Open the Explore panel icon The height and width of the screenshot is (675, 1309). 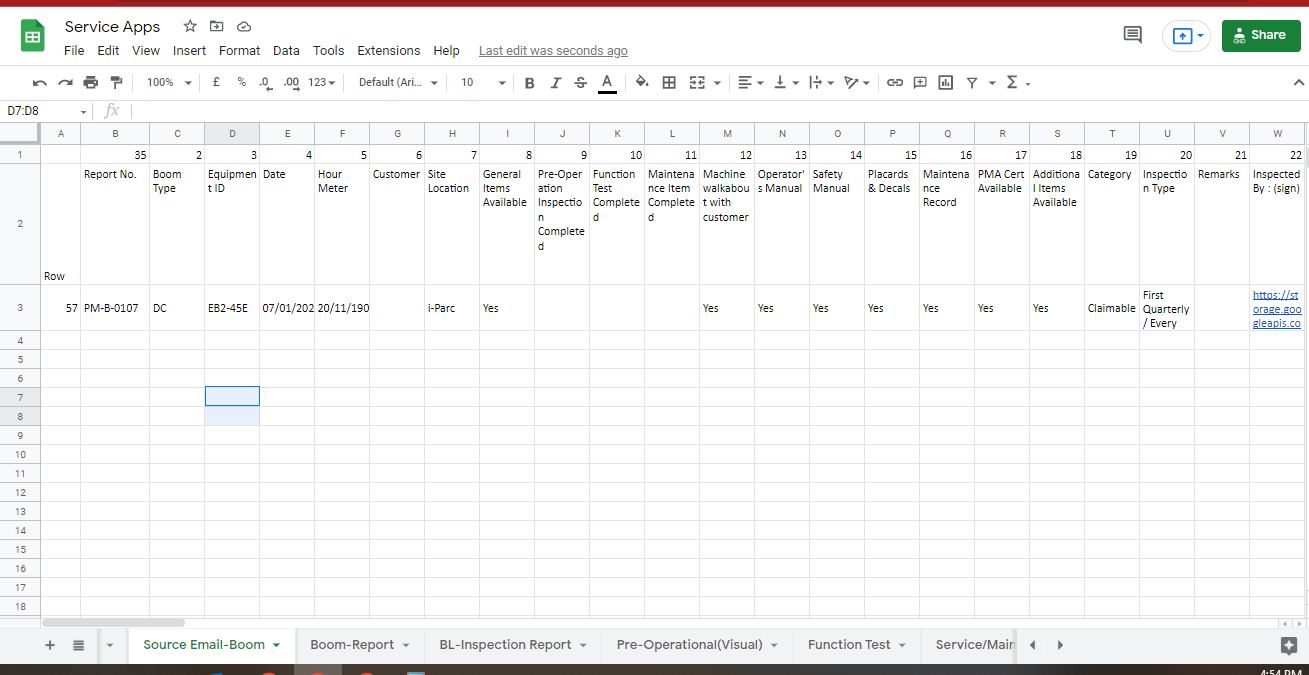click(x=1289, y=645)
